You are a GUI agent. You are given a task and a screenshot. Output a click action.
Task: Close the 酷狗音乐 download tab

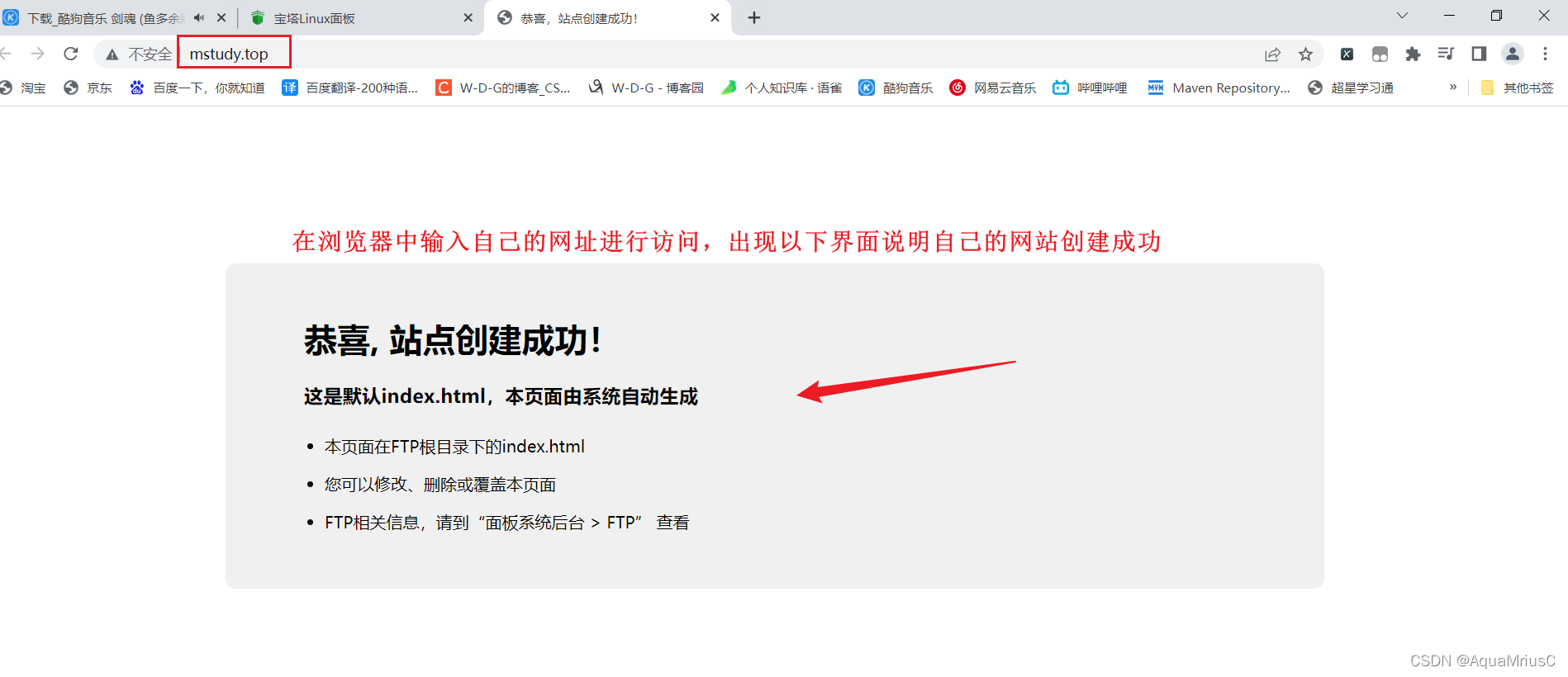click(x=221, y=17)
